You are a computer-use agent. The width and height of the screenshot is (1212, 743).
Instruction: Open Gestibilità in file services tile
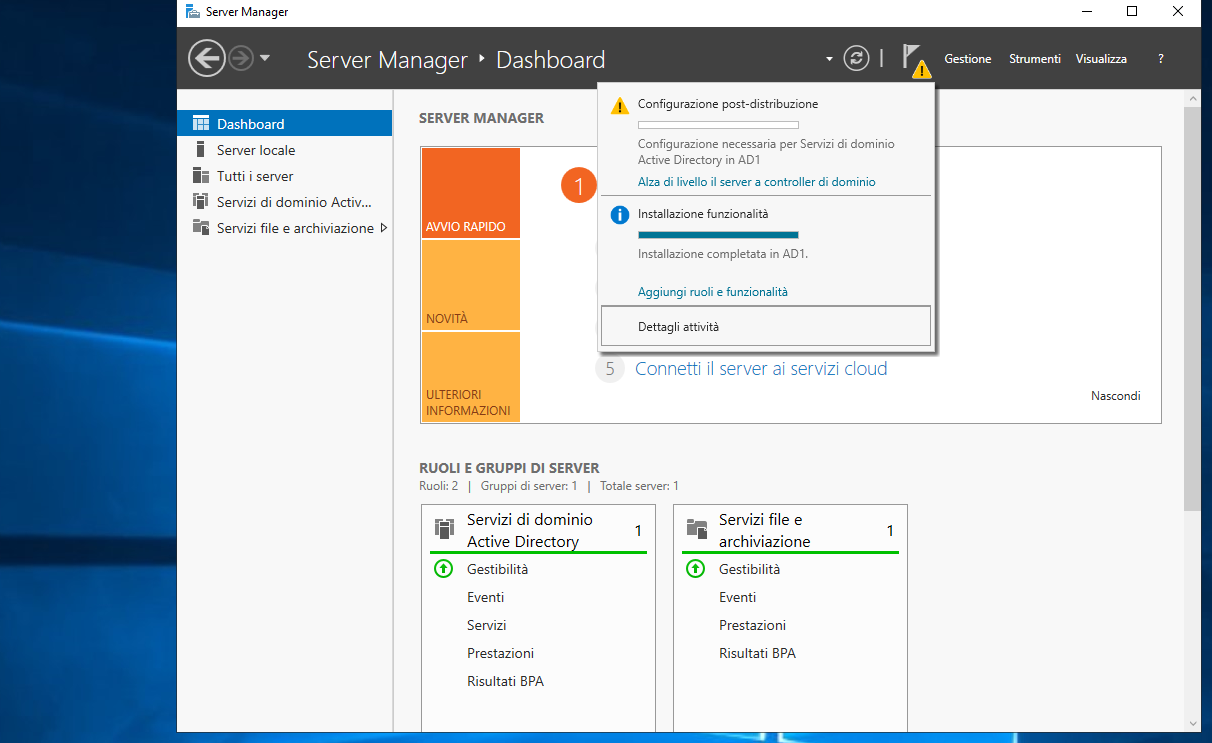pos(749,569)
